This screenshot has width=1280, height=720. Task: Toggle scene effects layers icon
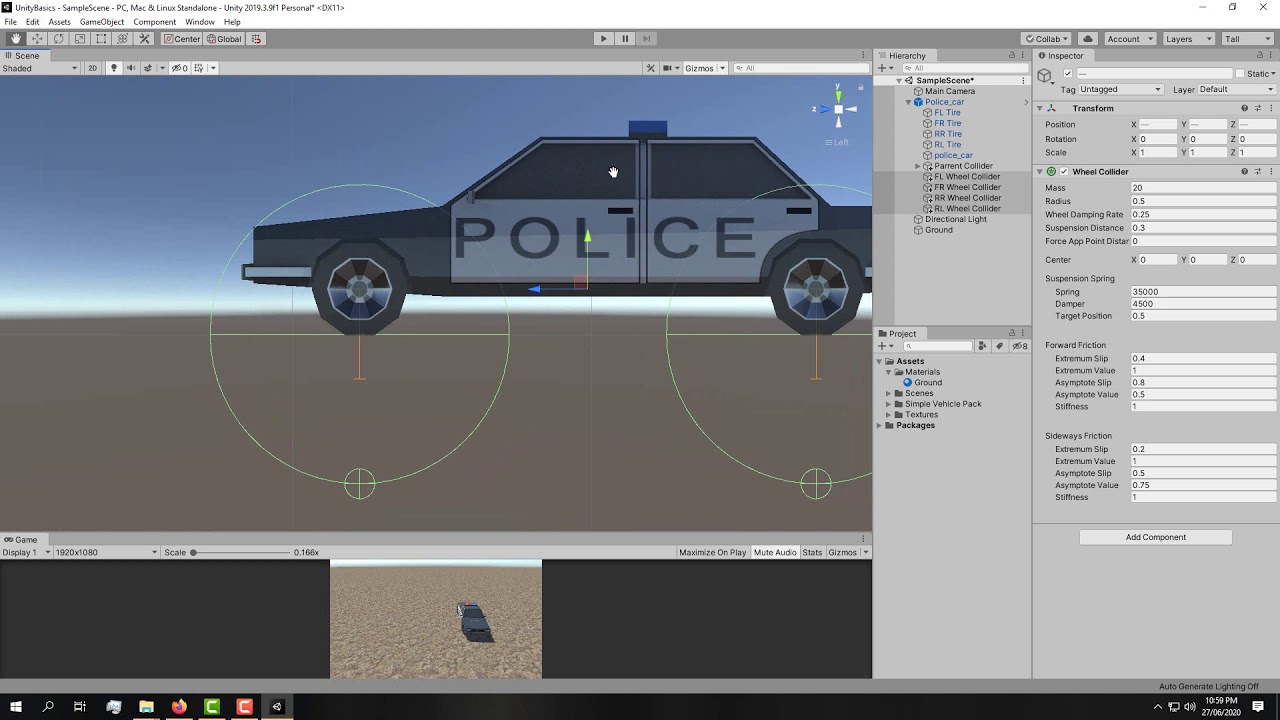pos(150,68)
